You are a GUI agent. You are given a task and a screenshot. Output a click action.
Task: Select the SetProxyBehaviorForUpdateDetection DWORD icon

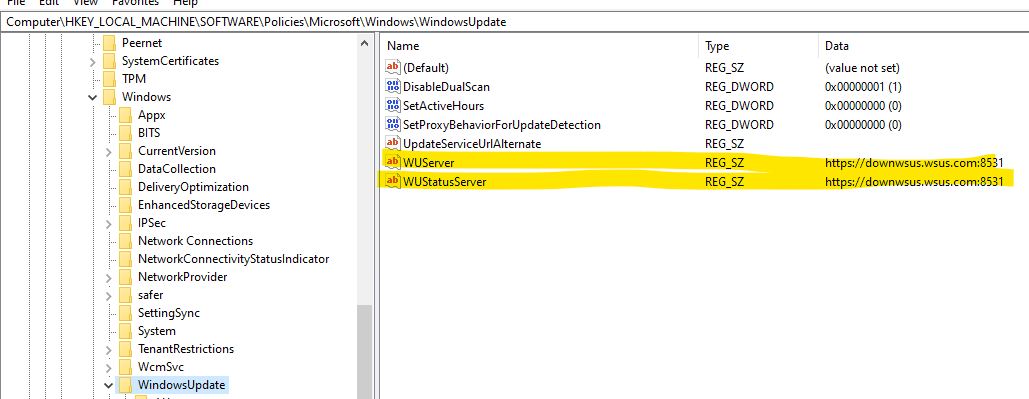coord(392,124)
